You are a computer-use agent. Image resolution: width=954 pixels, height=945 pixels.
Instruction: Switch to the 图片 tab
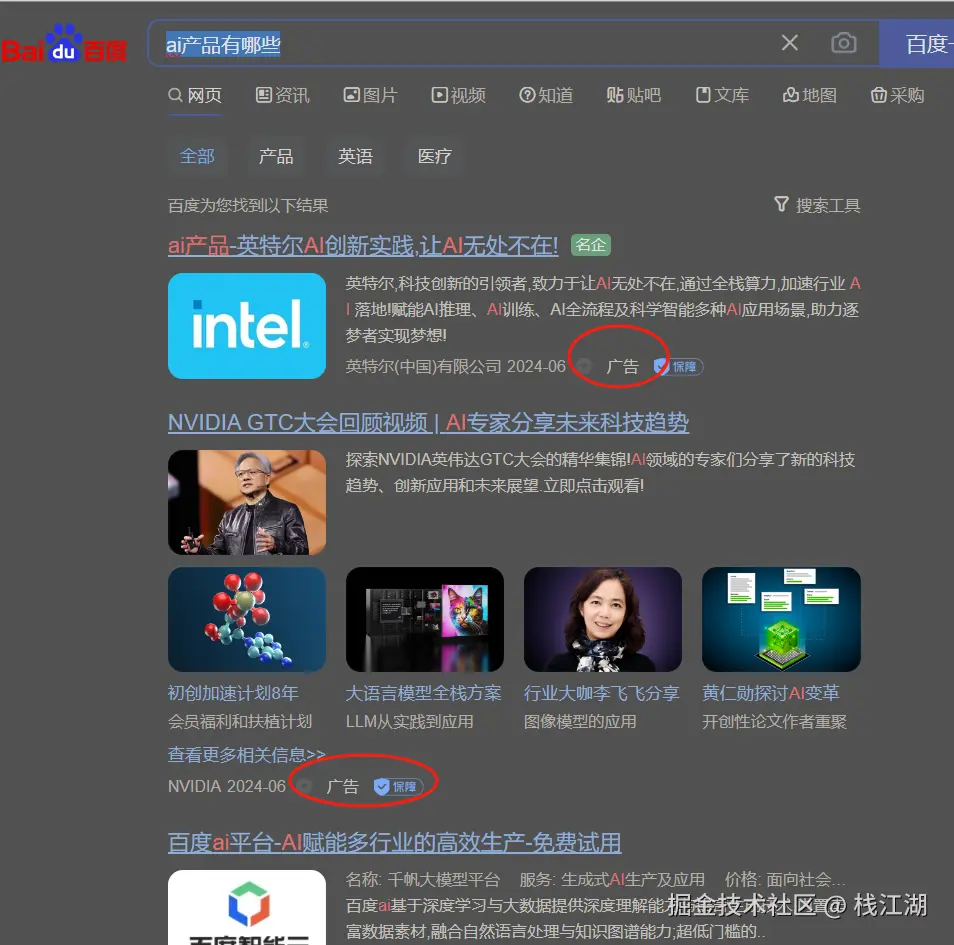[x=371, y=95]
